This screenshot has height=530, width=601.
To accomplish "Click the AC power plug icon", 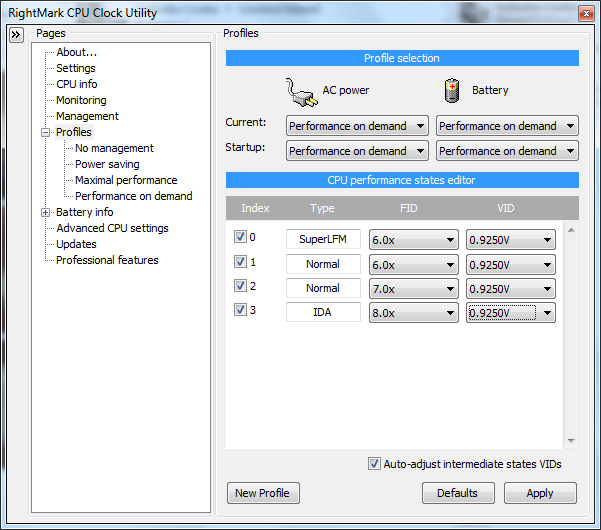I will click(x=301, y=92).
